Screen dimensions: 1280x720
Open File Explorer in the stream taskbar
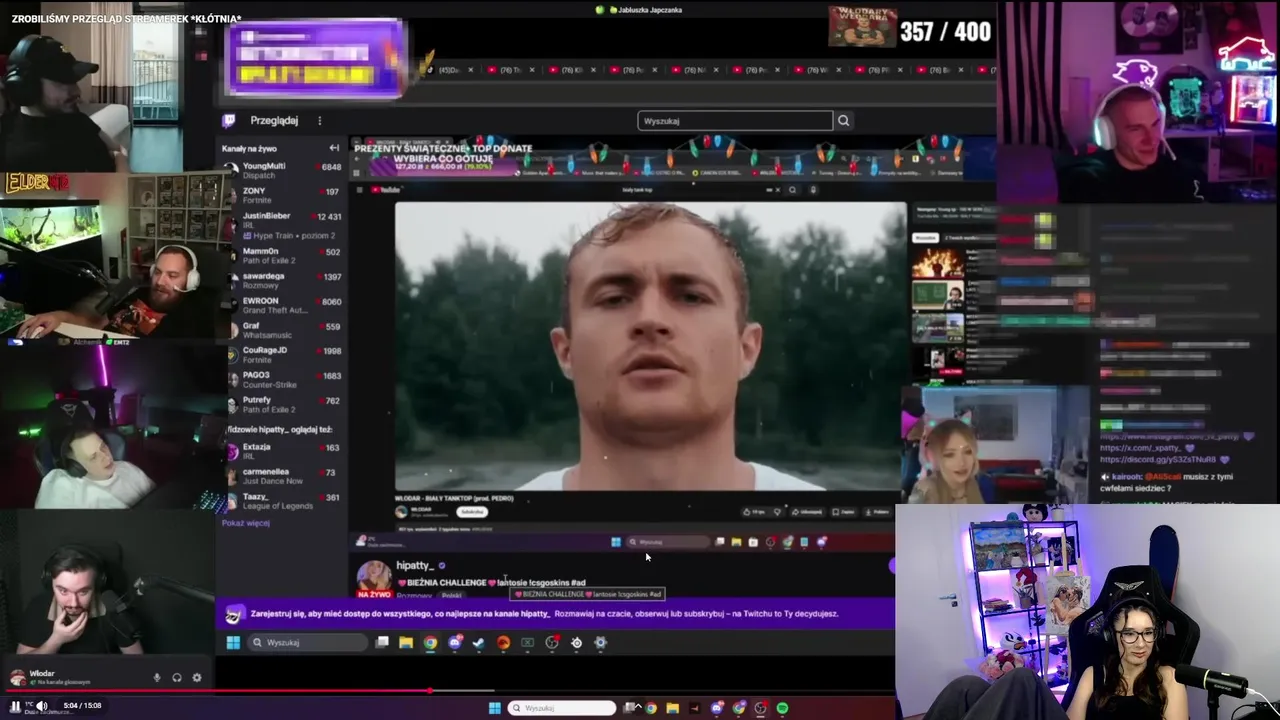tap(406, 643)
